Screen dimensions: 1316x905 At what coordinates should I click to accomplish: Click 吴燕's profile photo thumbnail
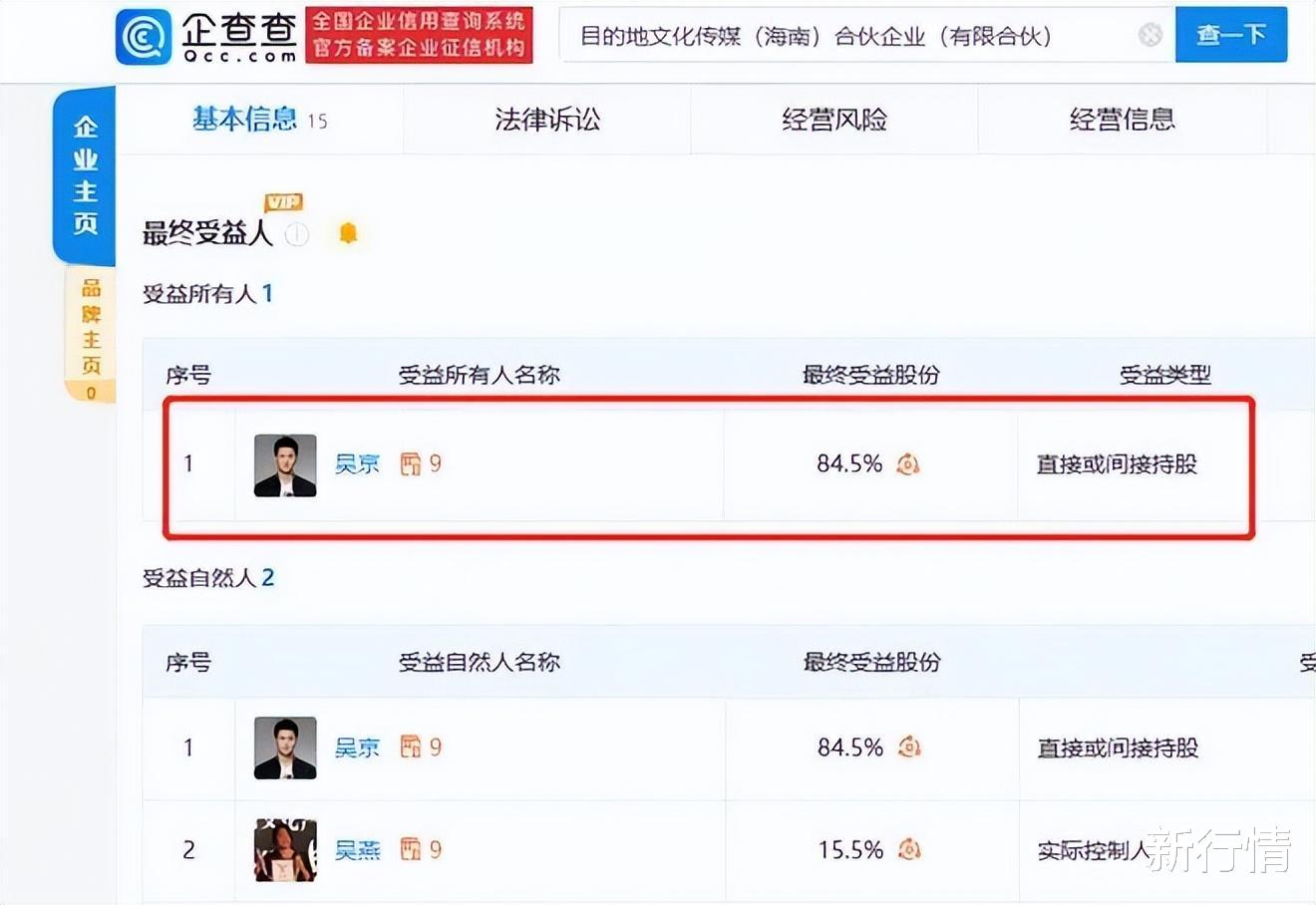285,850
